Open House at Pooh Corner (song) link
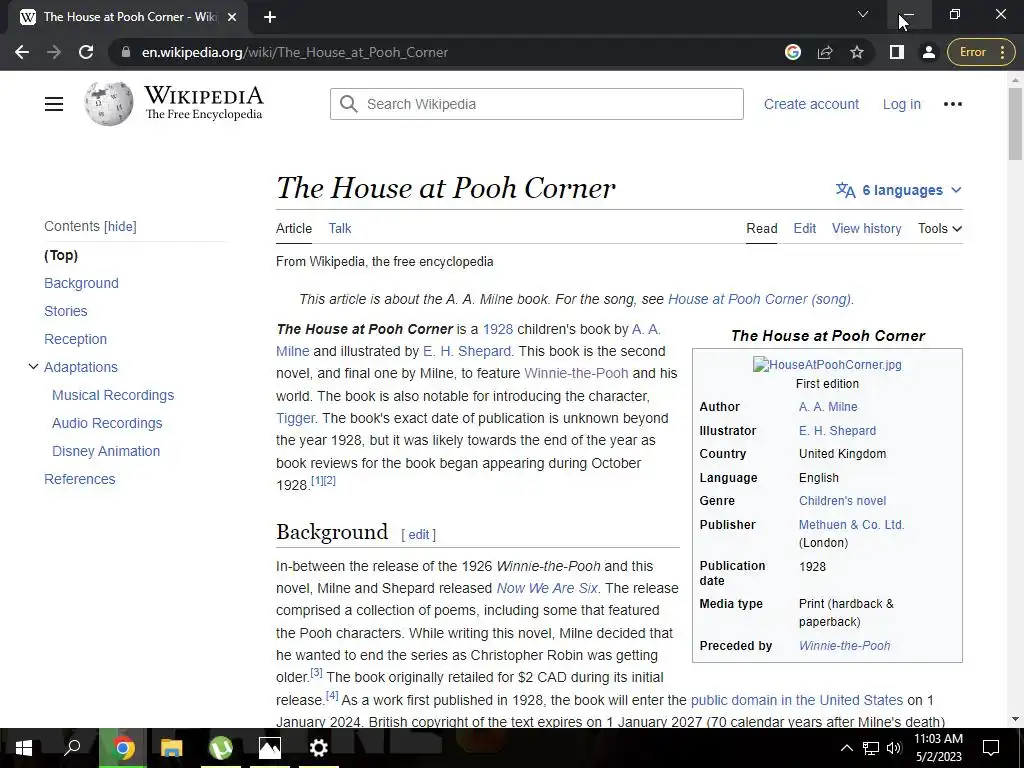1024x768 pixels. pyautogui.click(x=760, y=299)
